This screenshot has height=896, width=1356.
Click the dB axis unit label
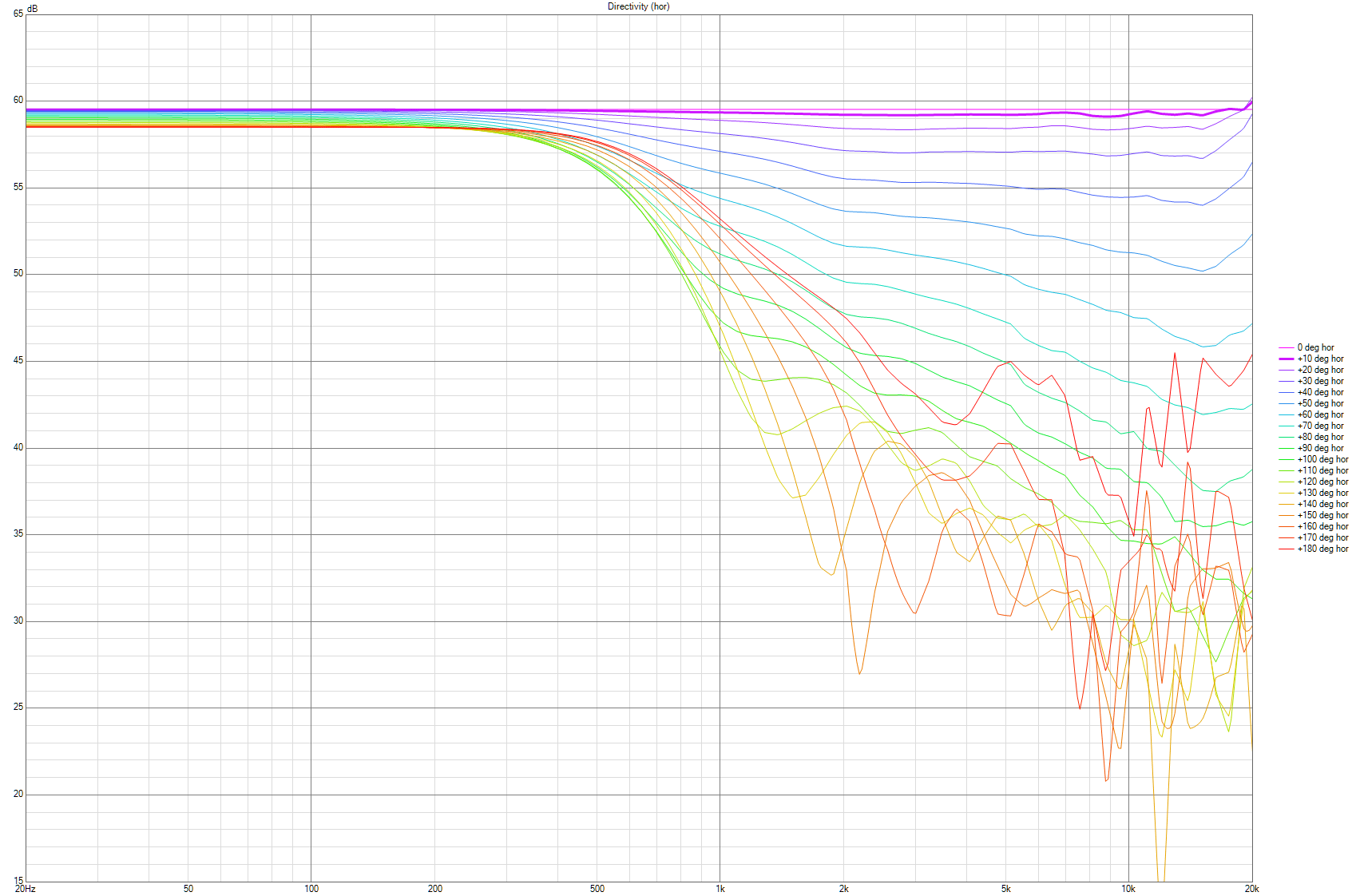[33, 9]
